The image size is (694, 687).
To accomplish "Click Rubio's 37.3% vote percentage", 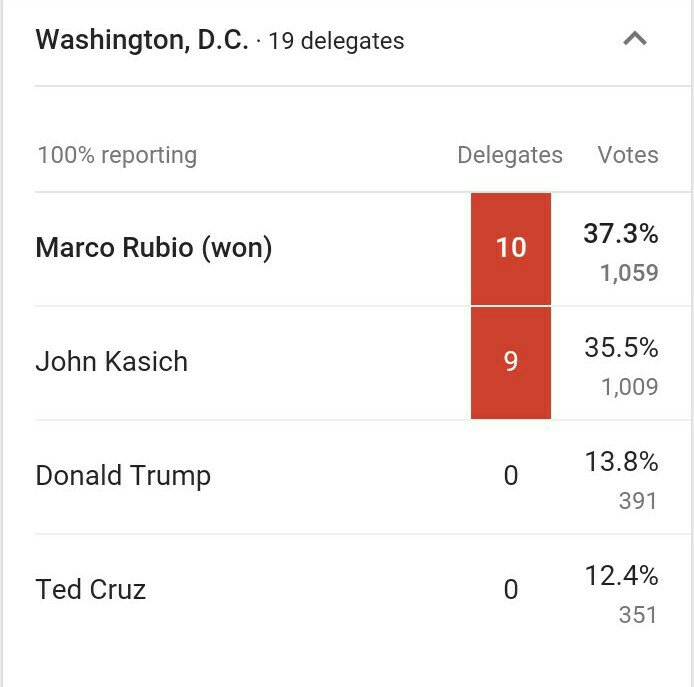I will pyautogui.click(x=621, y=234).
